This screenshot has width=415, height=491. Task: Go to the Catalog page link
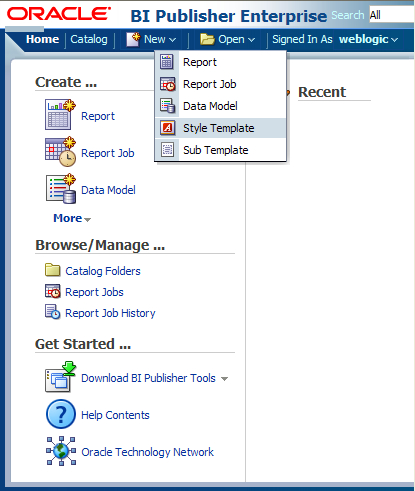[x=89, y=39]
